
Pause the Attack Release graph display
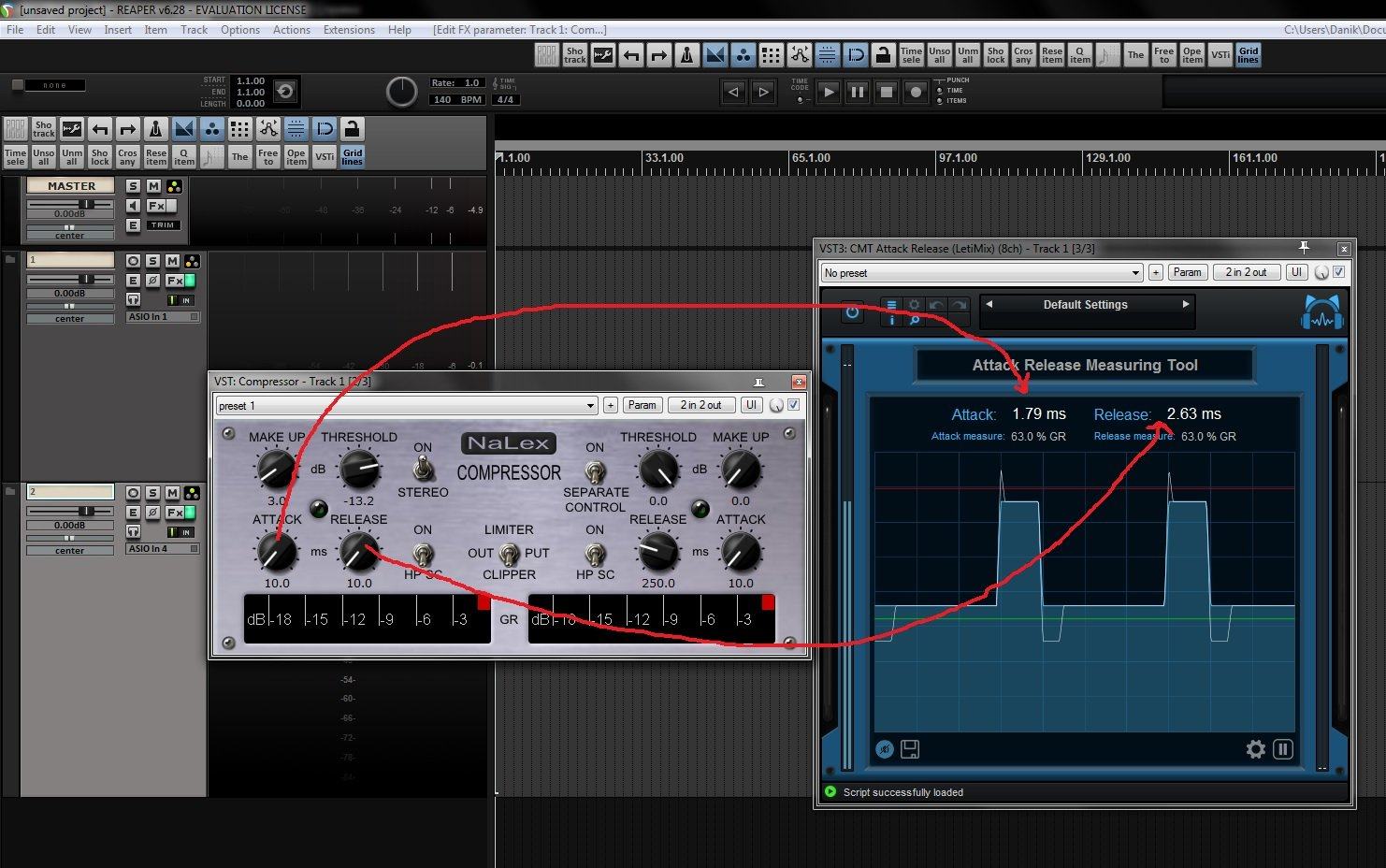(1283, 749)
